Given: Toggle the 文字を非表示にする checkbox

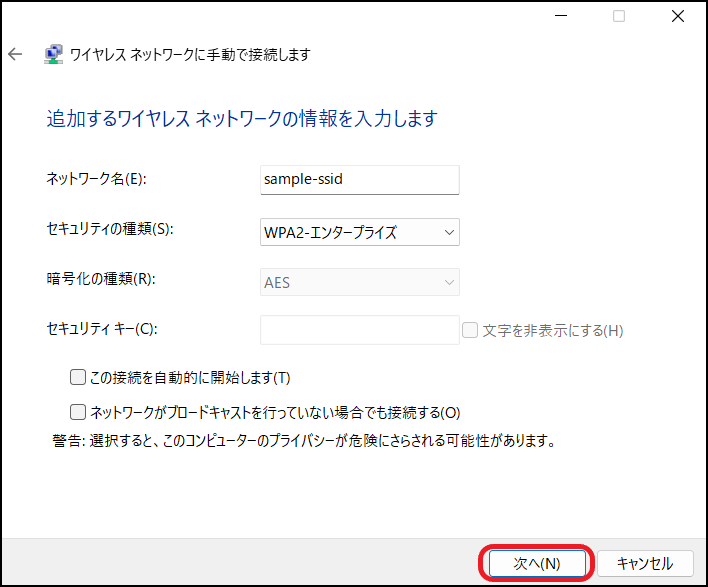Looking at the screenshot, I should click(x=471, y=330).
